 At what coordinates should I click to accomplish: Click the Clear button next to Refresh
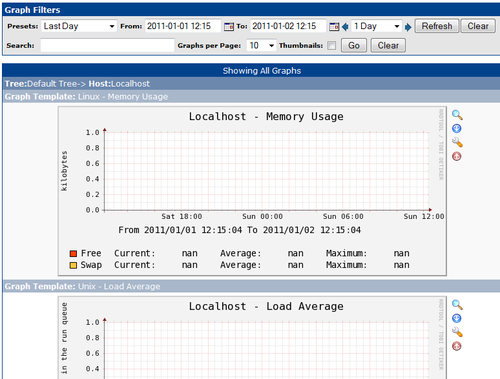point(478,26)
